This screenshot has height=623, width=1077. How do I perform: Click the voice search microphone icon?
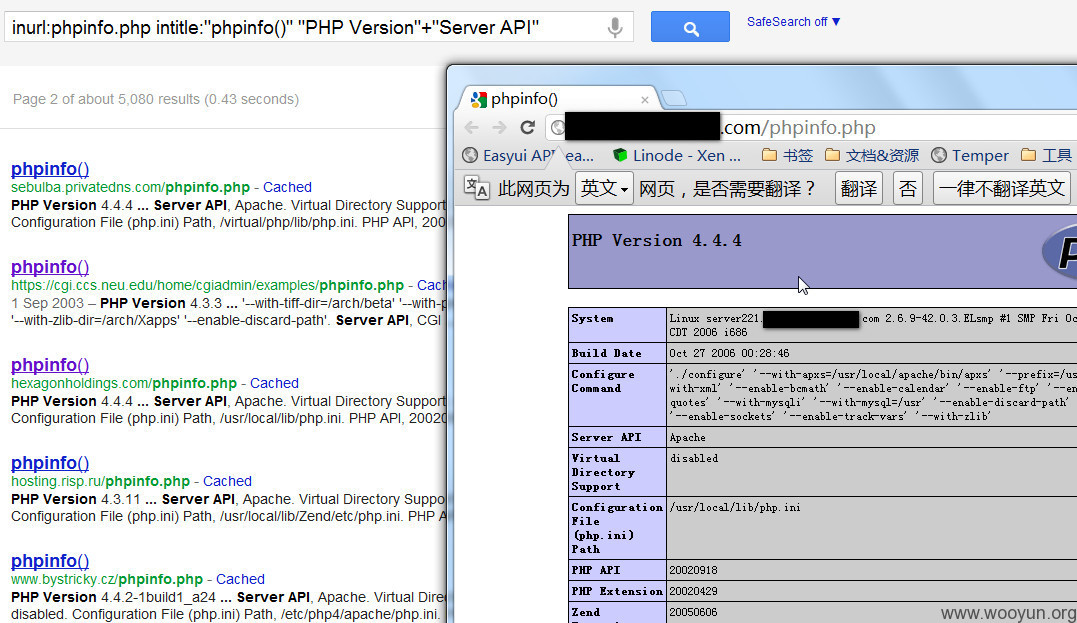coord(615,27)
